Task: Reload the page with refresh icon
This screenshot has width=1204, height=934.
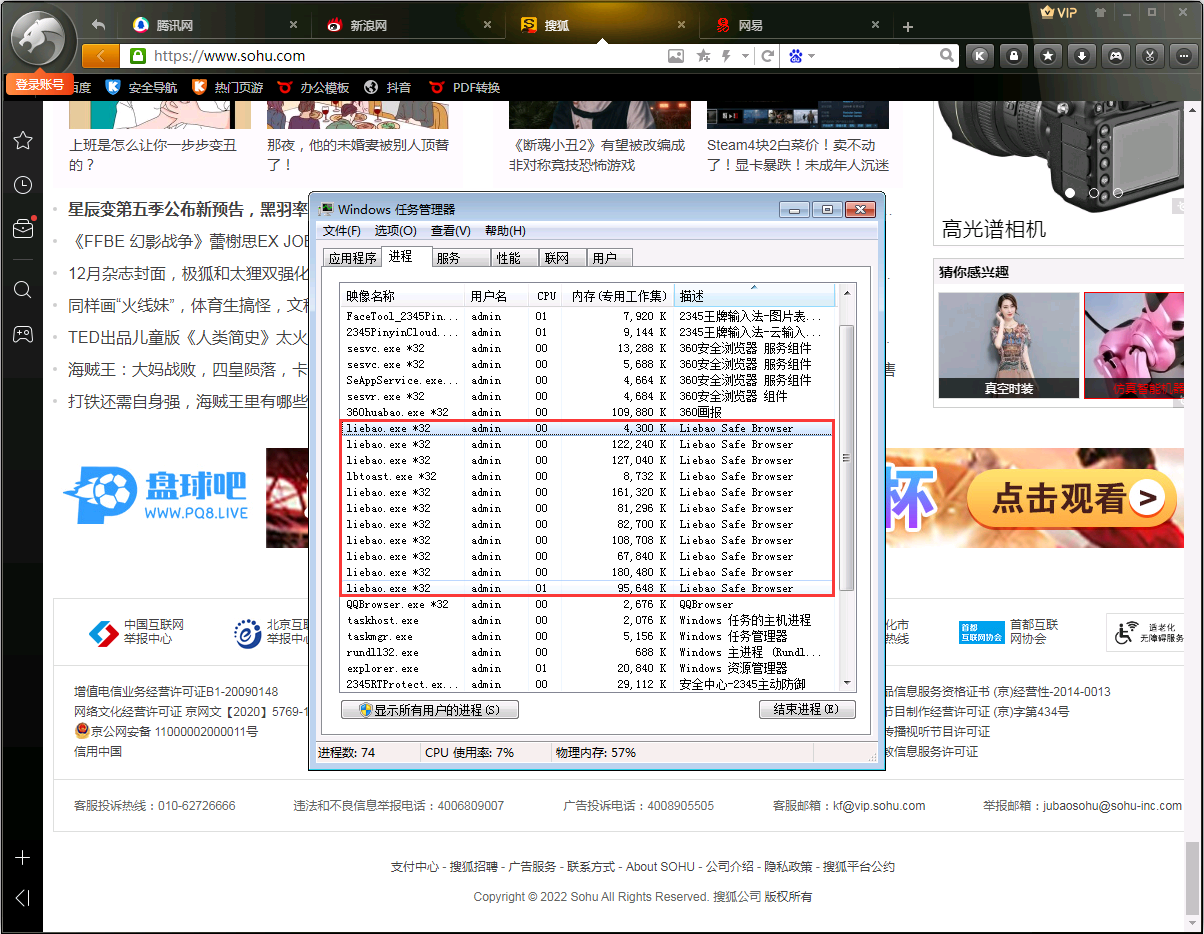Action: point(768,56)
